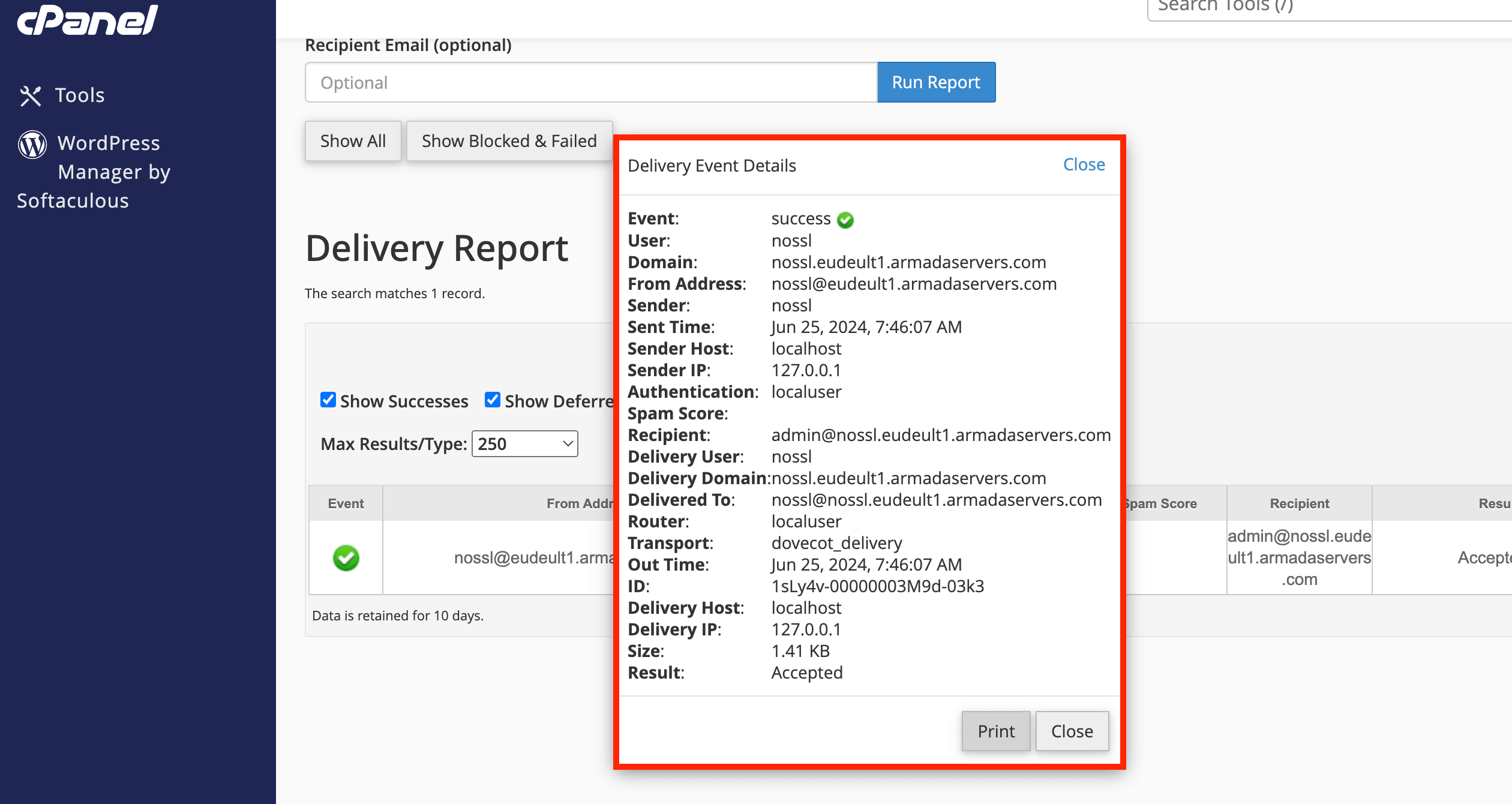
Task: Open the Tools wrench icon
Action: coord(31,96)
